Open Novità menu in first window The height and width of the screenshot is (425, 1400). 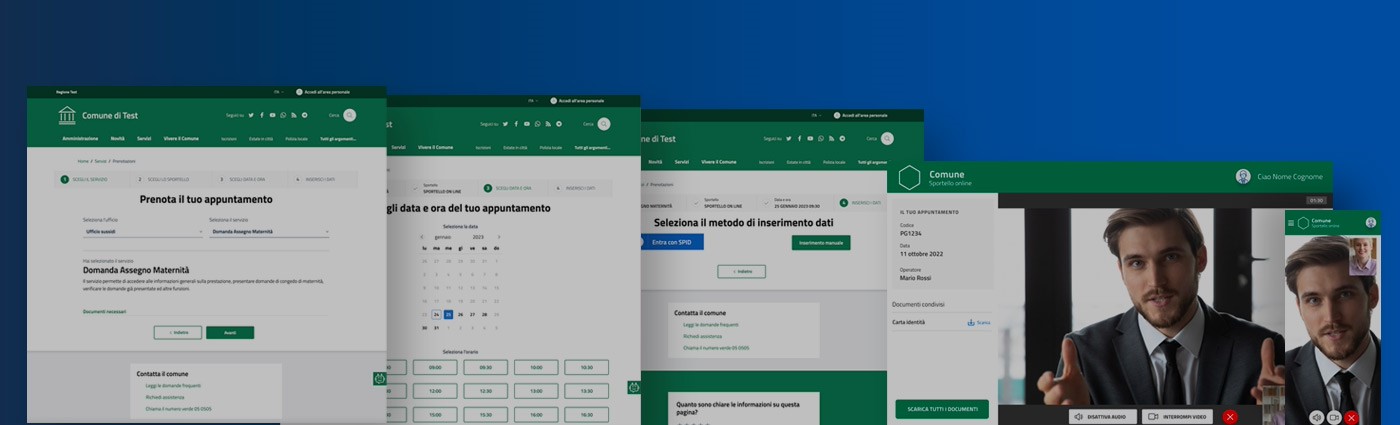(117, 138)
